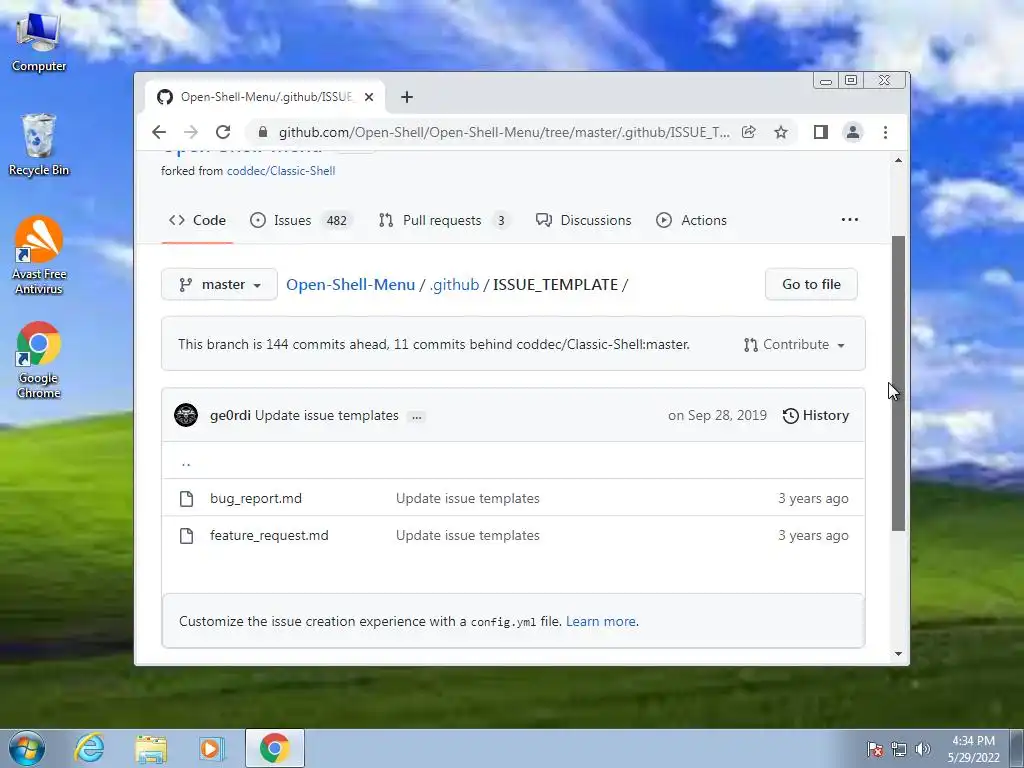The image size is (1024, 768).
Task: Open Google Chrome desktop shortcut
Action: [39, 360]
